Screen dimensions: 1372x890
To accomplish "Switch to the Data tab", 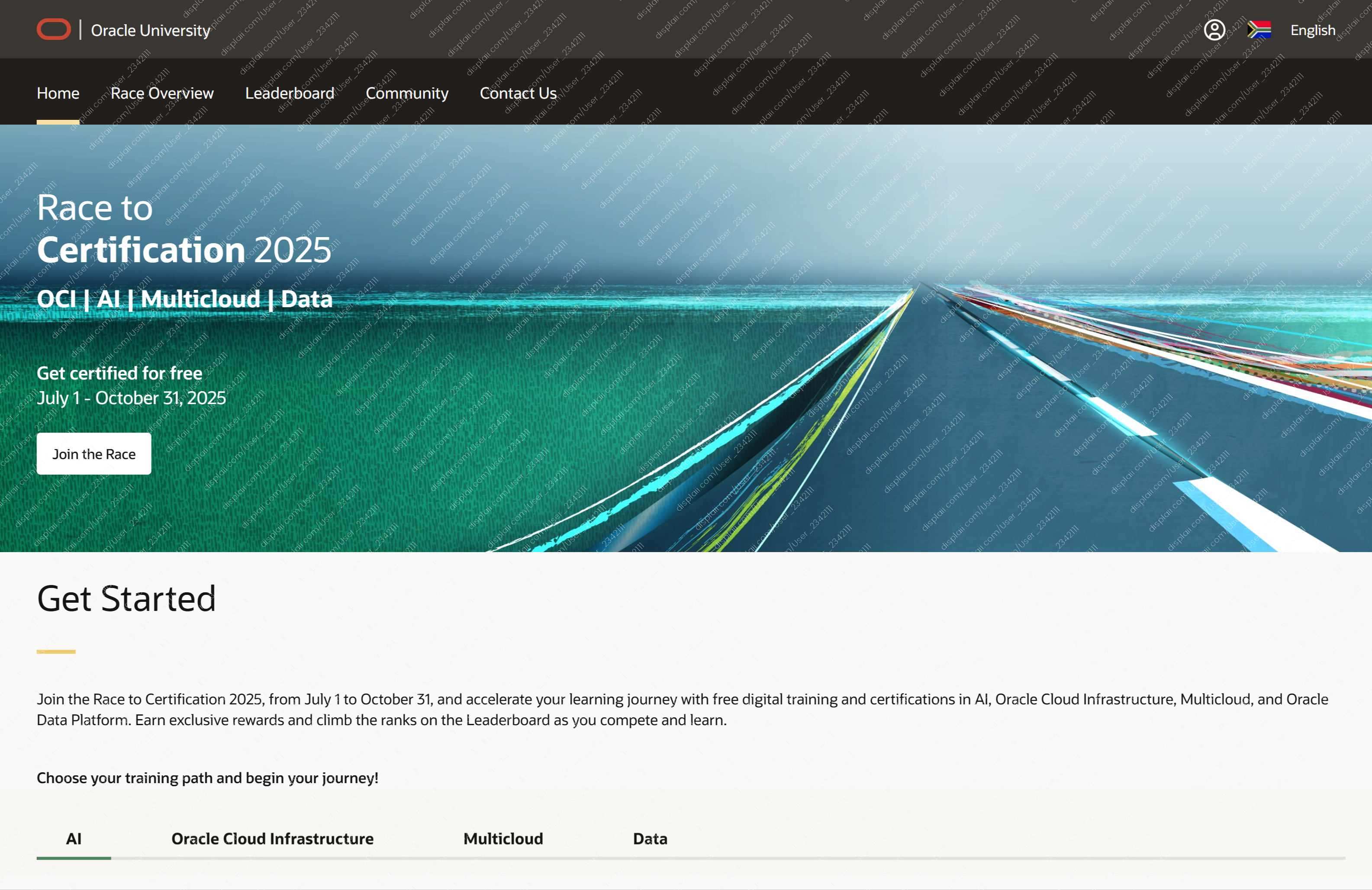I will [650, 839].
